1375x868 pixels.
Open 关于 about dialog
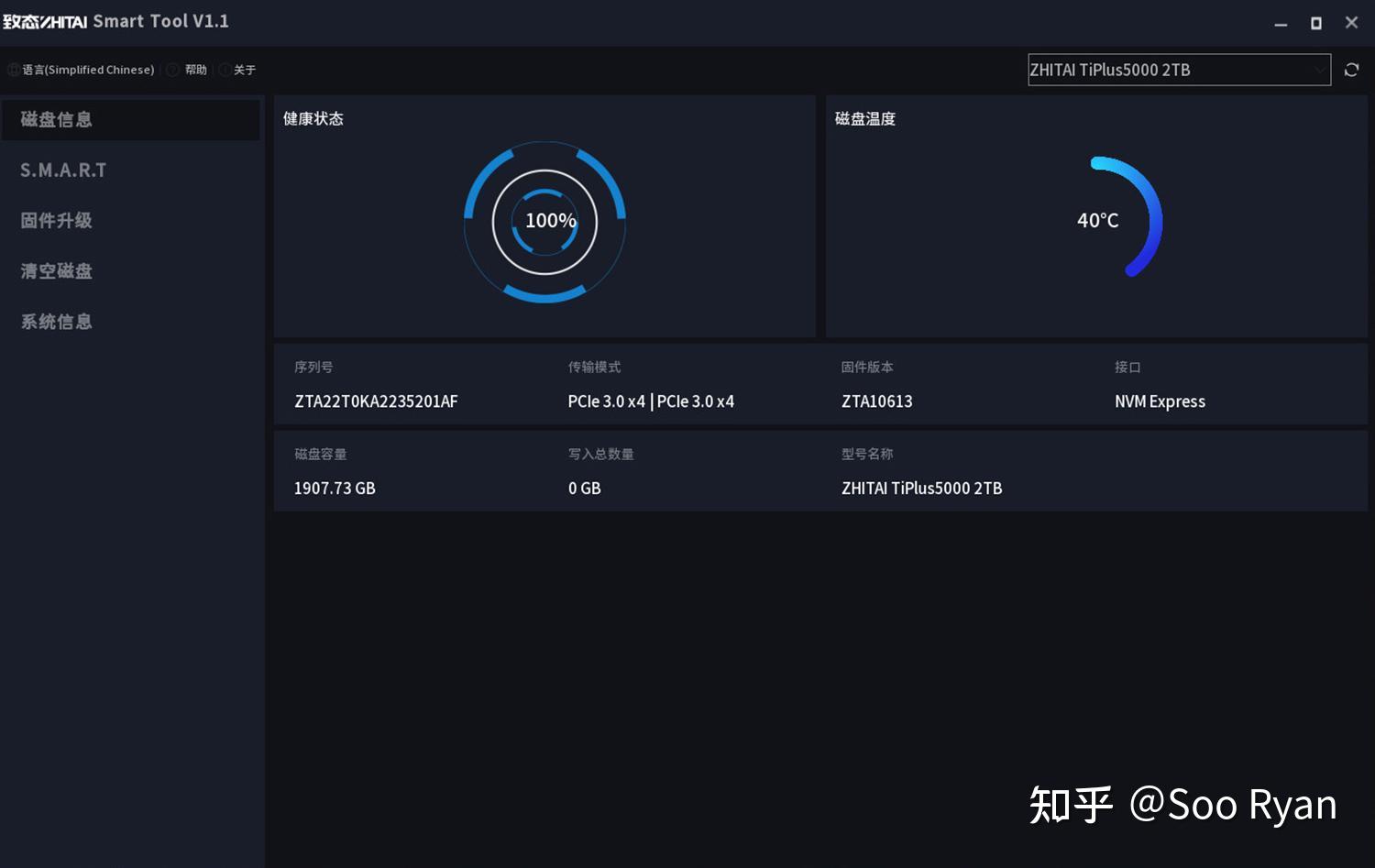pos(244,70)
